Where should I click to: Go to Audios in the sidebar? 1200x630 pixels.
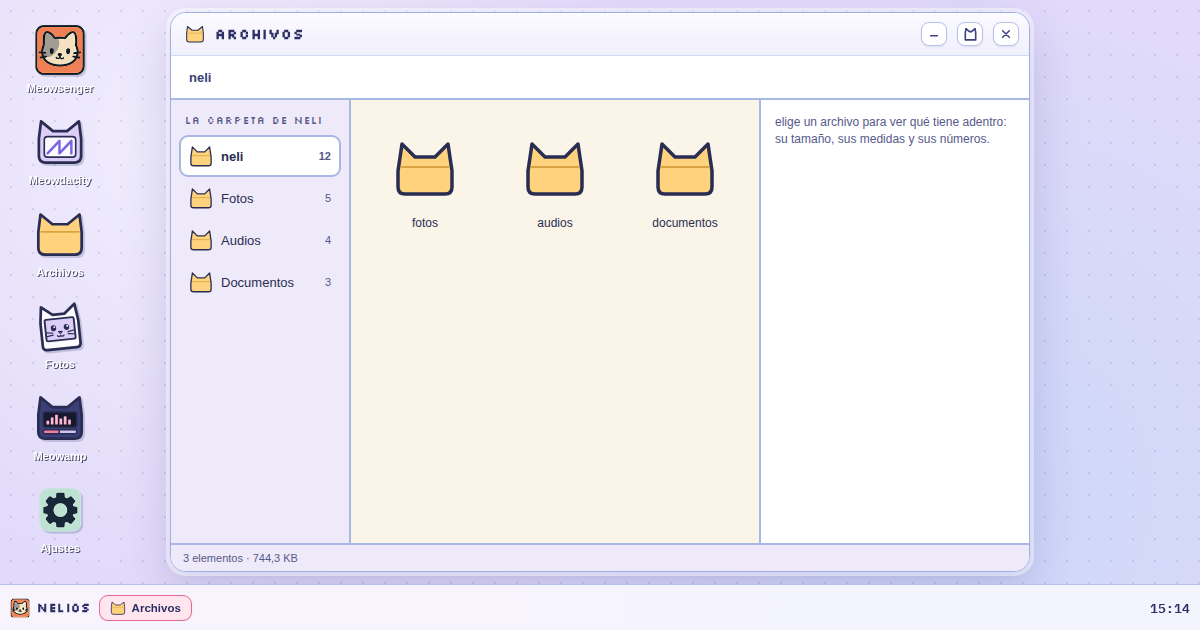[260, 240]
